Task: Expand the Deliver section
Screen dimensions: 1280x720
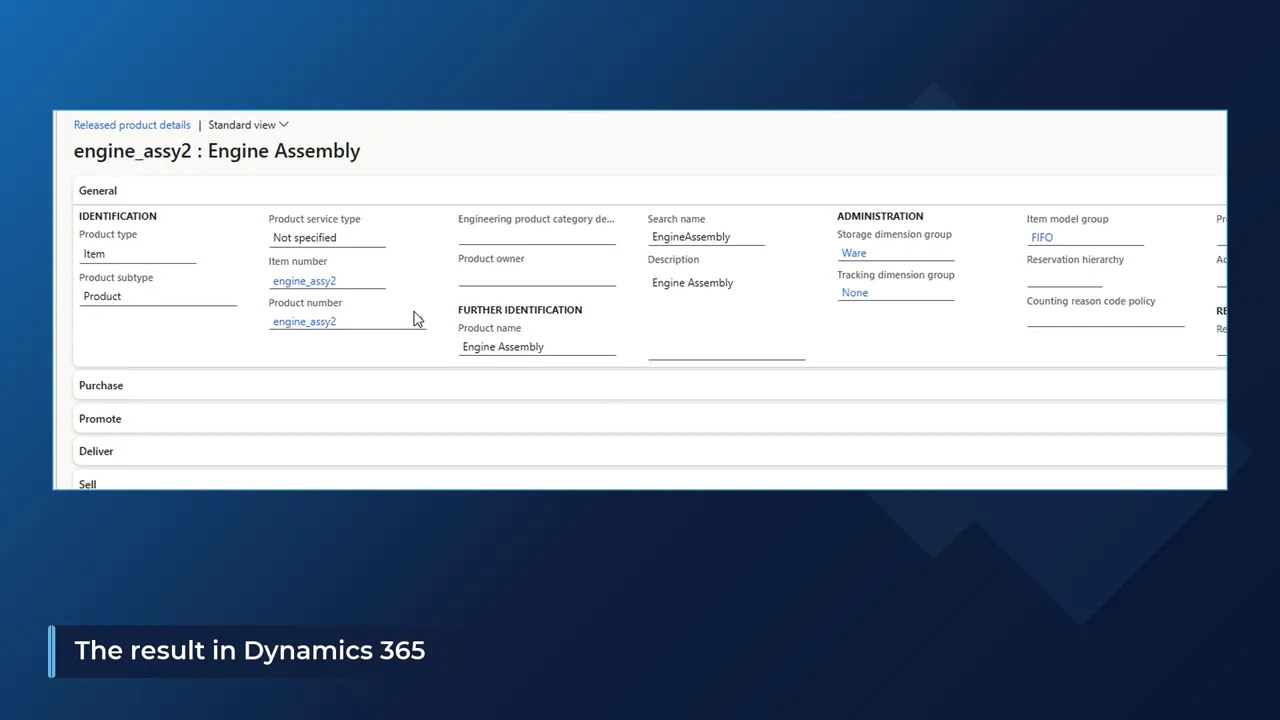Action: tap(650, 451)
